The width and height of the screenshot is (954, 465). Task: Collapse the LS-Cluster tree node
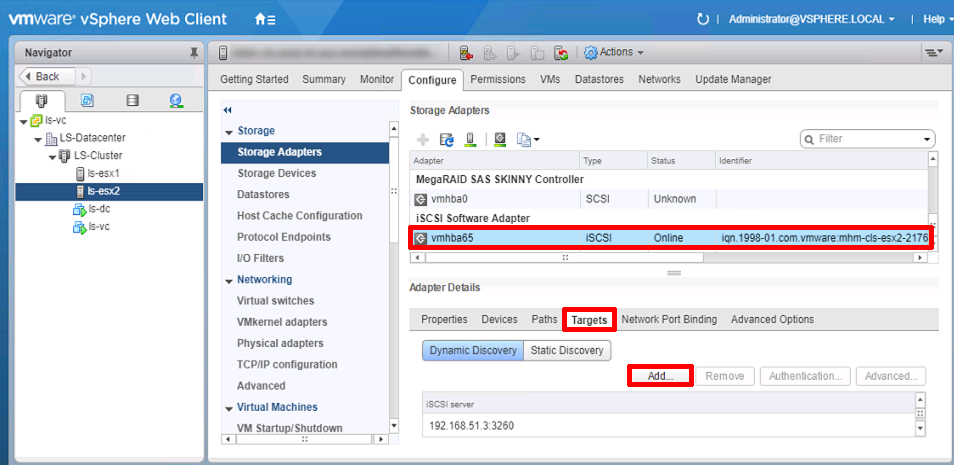coord(53,157)
